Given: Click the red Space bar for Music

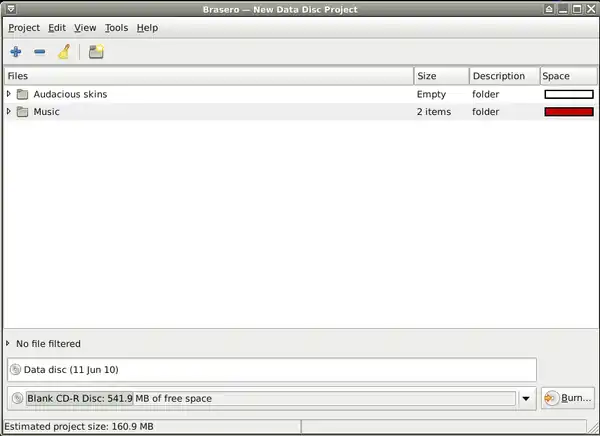Looking at the screenshot, I should point(568,112).
